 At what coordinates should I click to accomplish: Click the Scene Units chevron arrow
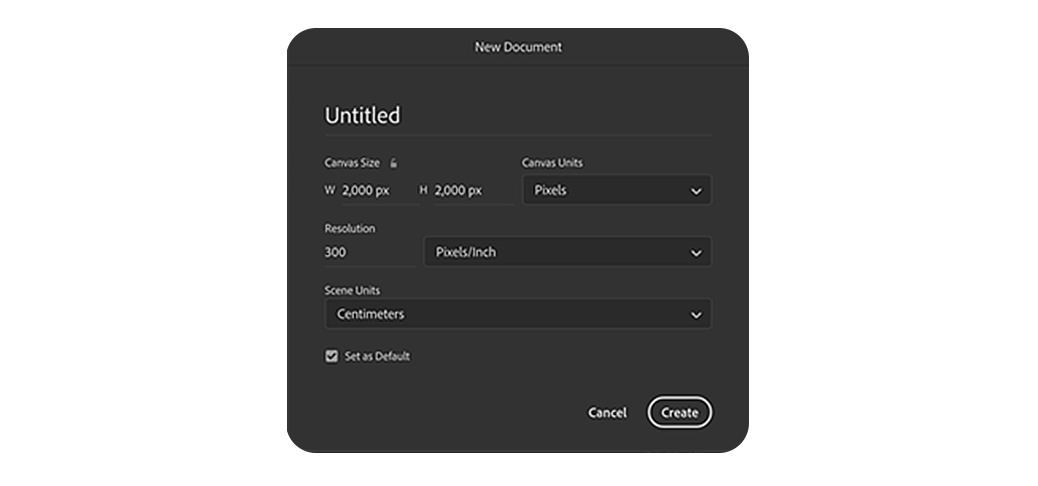click(x=696, y=315)
